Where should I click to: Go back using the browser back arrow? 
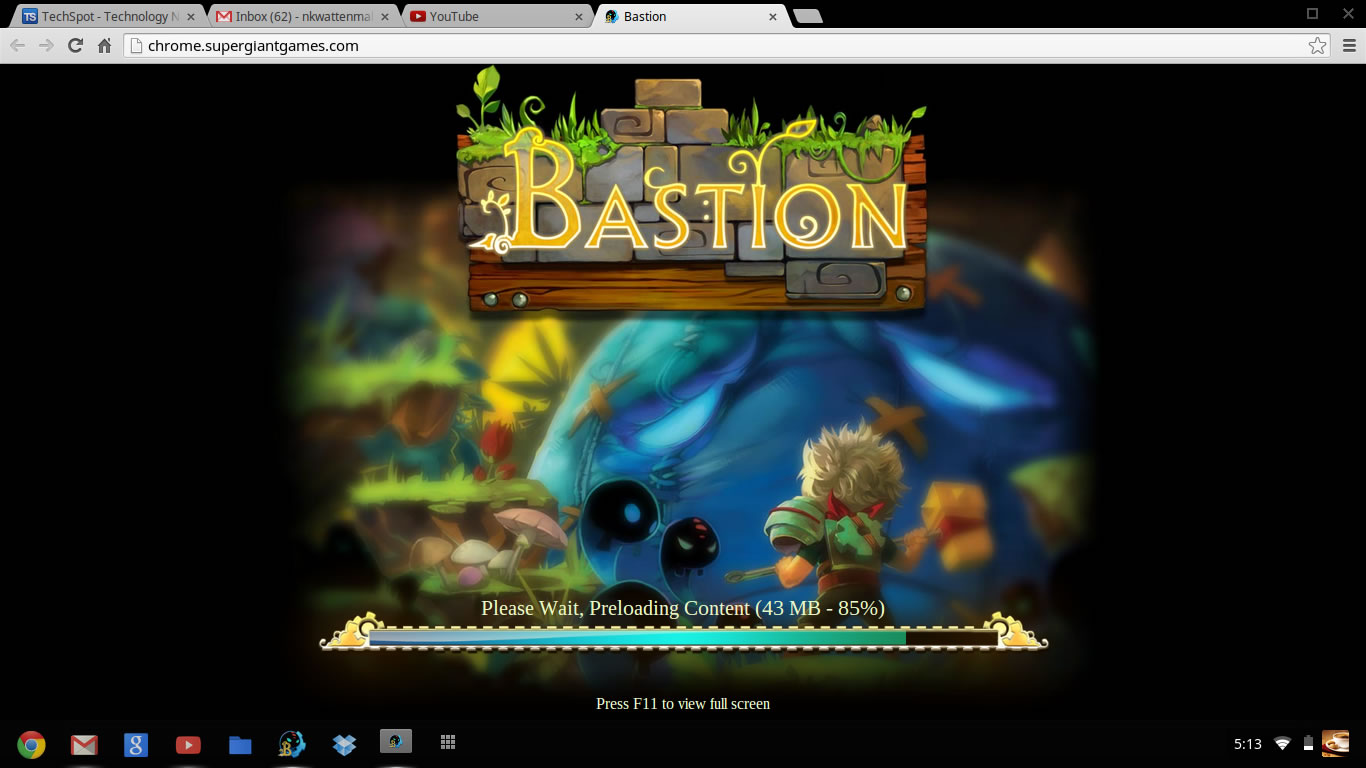click(18, 45)
